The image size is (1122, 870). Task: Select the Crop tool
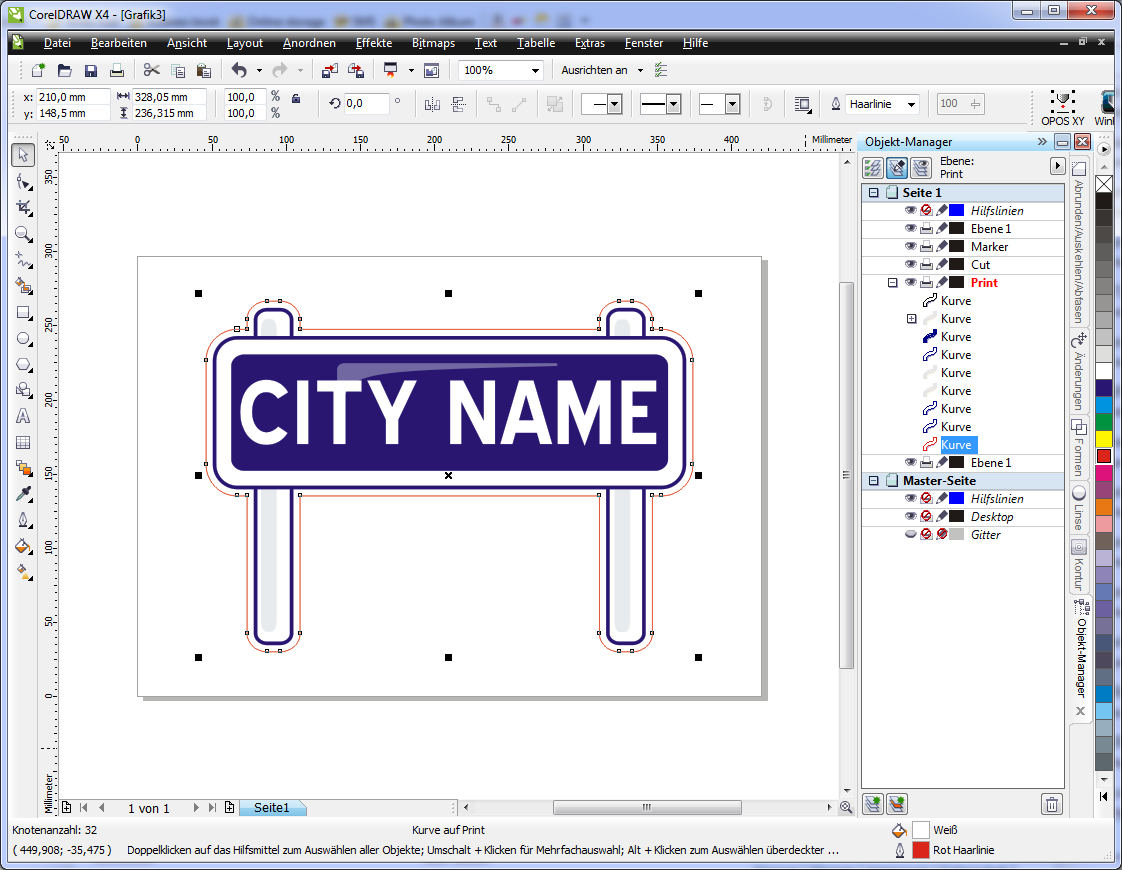[23, 208]
